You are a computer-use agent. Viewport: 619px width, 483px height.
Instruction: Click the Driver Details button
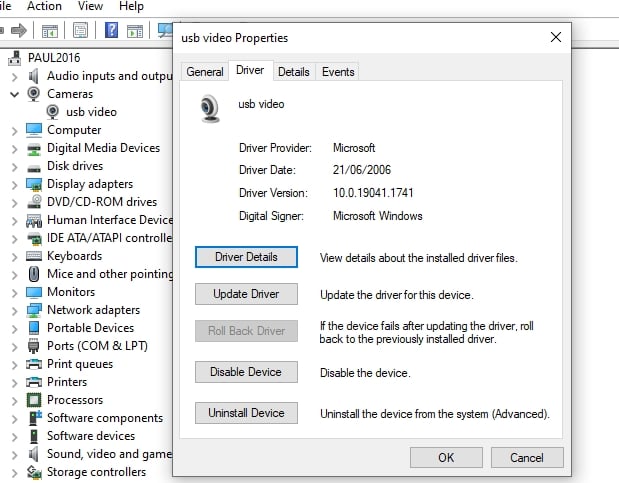point(246,257)
